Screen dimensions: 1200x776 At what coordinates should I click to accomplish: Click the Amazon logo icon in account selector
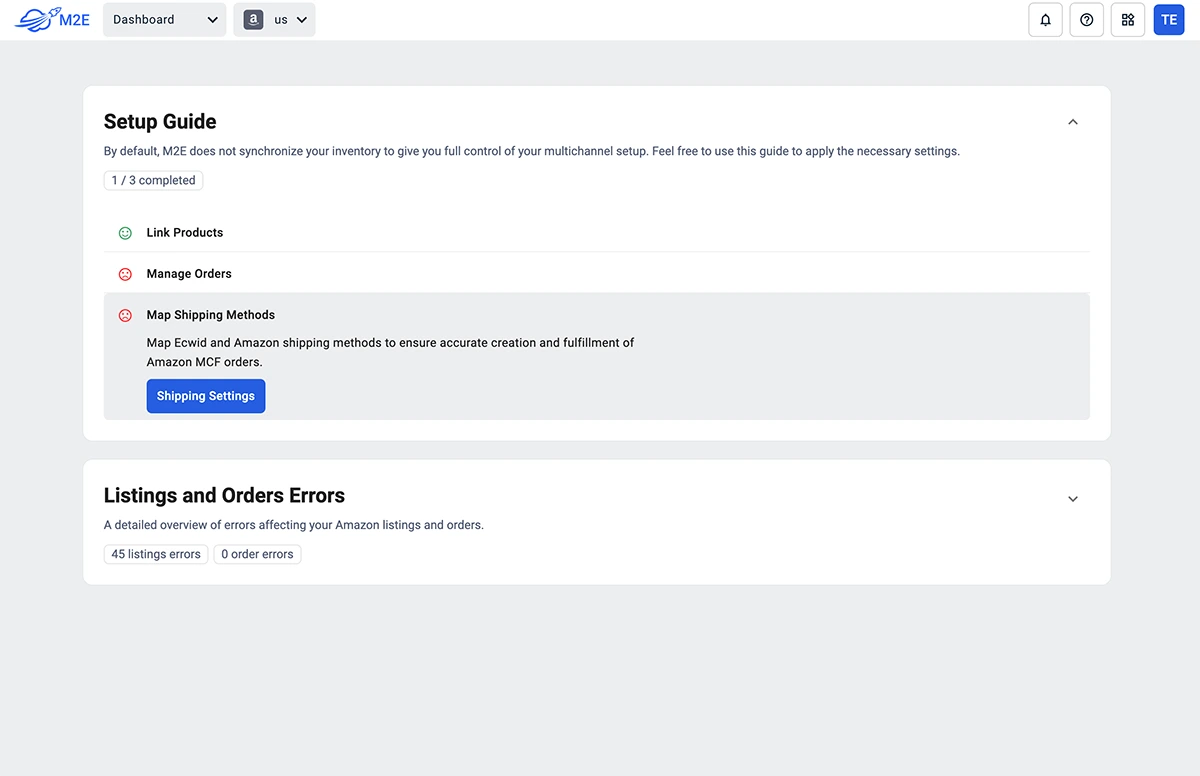coord(253,20)
